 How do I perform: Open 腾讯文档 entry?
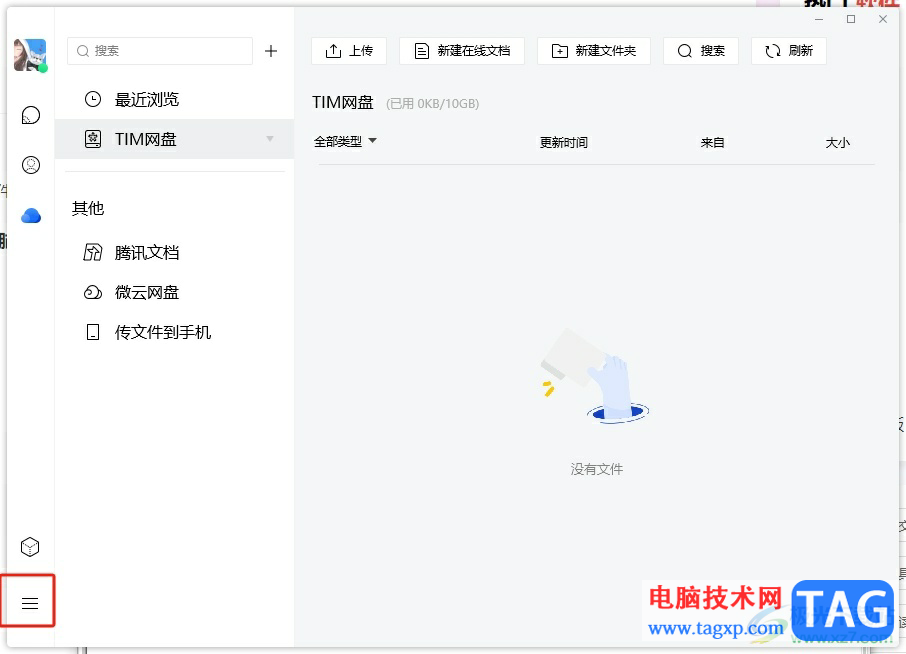[174, 252]
